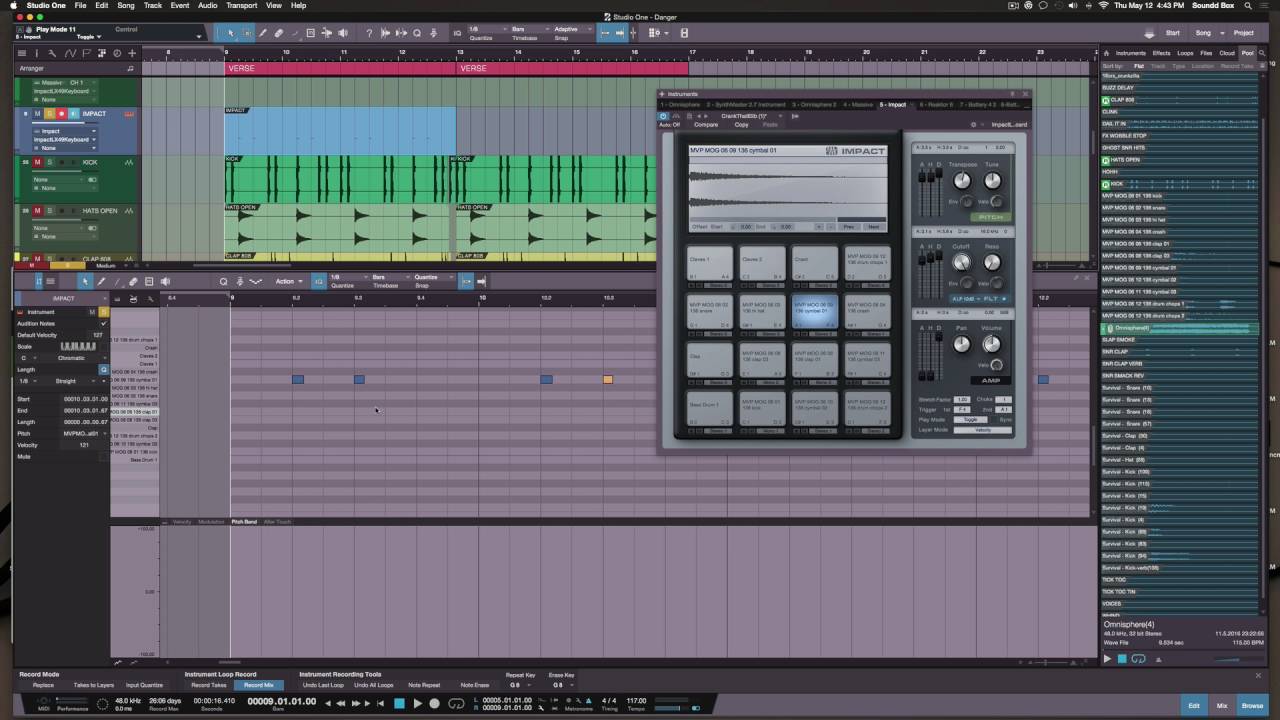Open the Effects tab in browser
Screen dimensions: 1280x720
tap(1161, 53)
